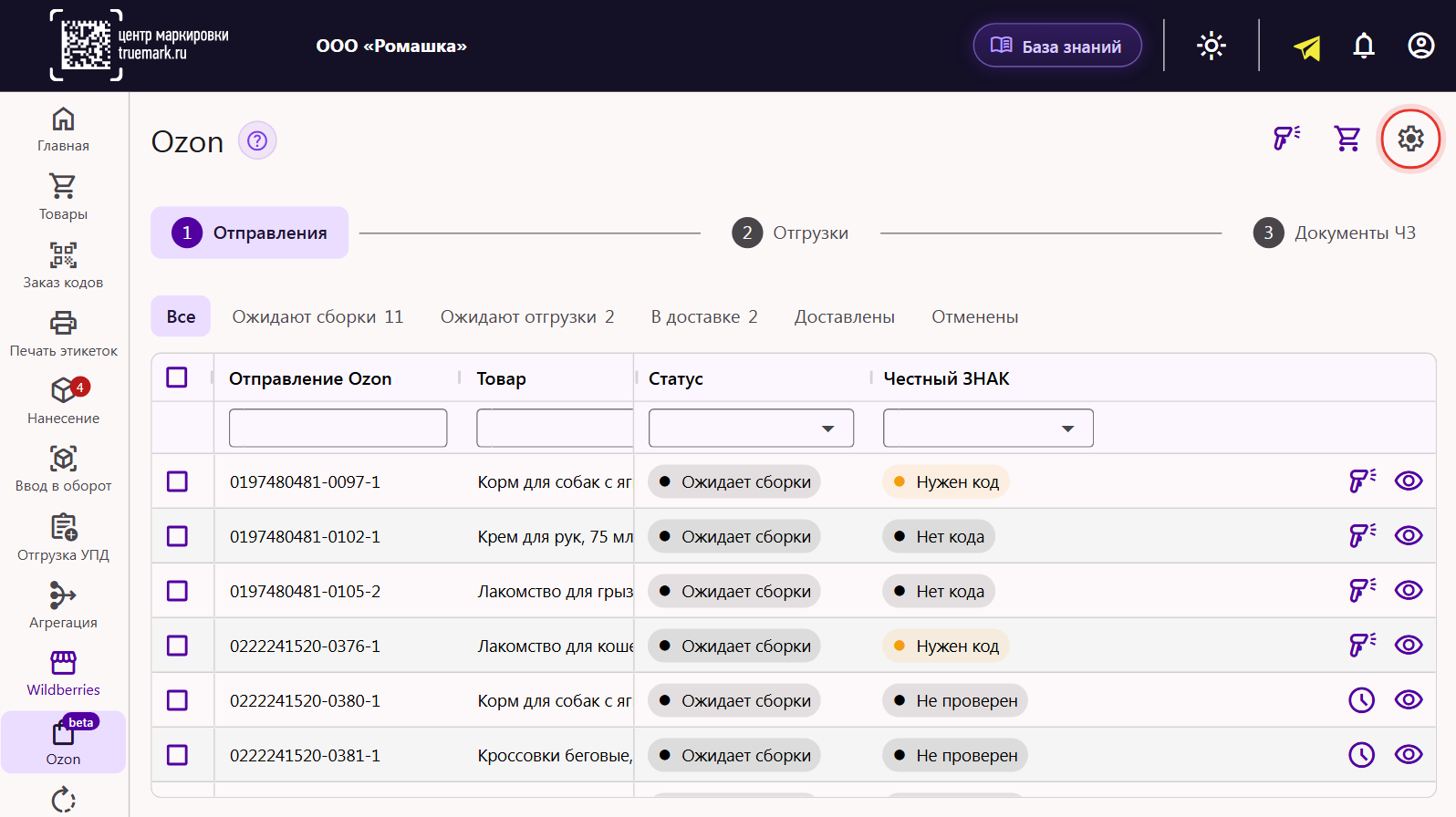Open the user profile icon

1421,46
